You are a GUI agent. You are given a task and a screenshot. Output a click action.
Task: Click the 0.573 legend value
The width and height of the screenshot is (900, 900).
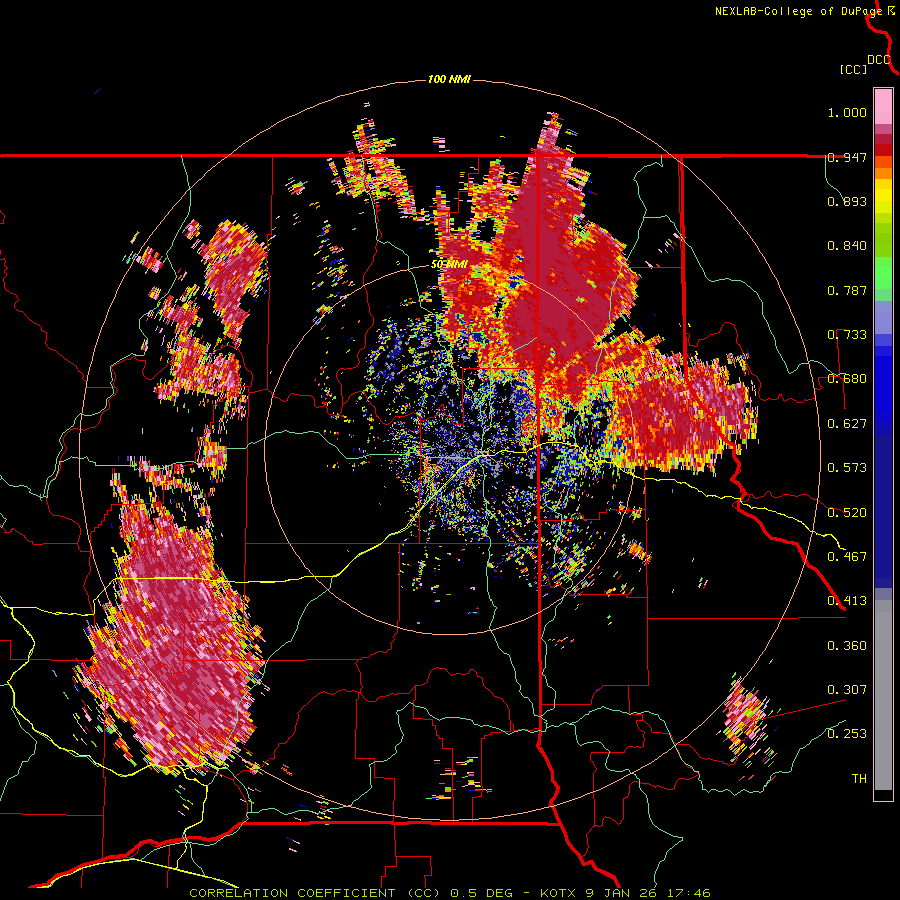847,468
